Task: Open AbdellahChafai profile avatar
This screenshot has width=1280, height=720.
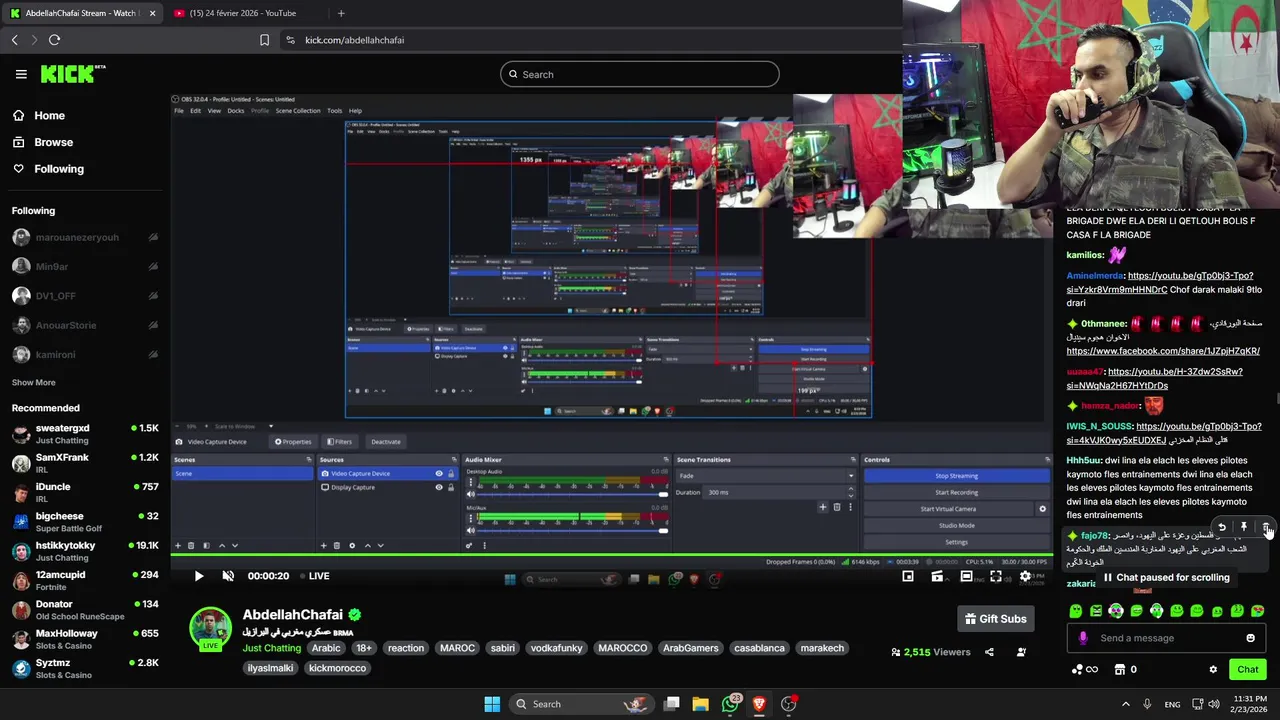Action: (x=211, y=628)
